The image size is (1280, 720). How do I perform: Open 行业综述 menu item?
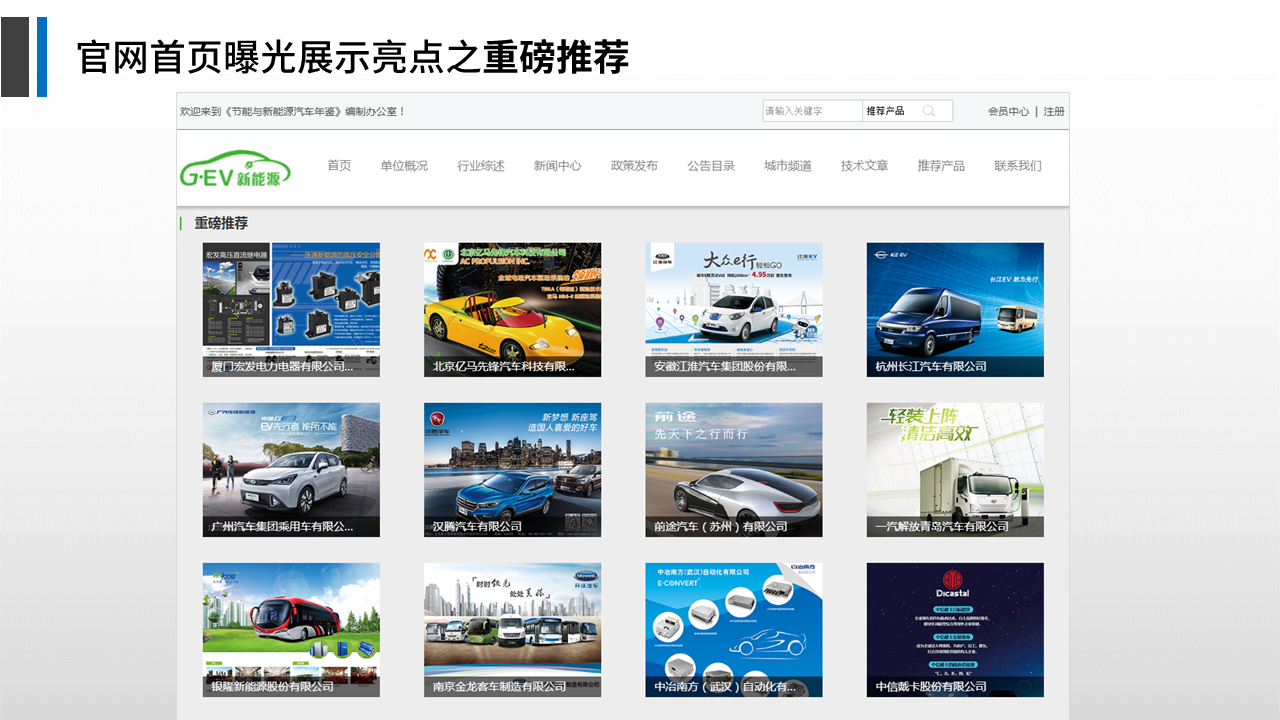[481, 166]
